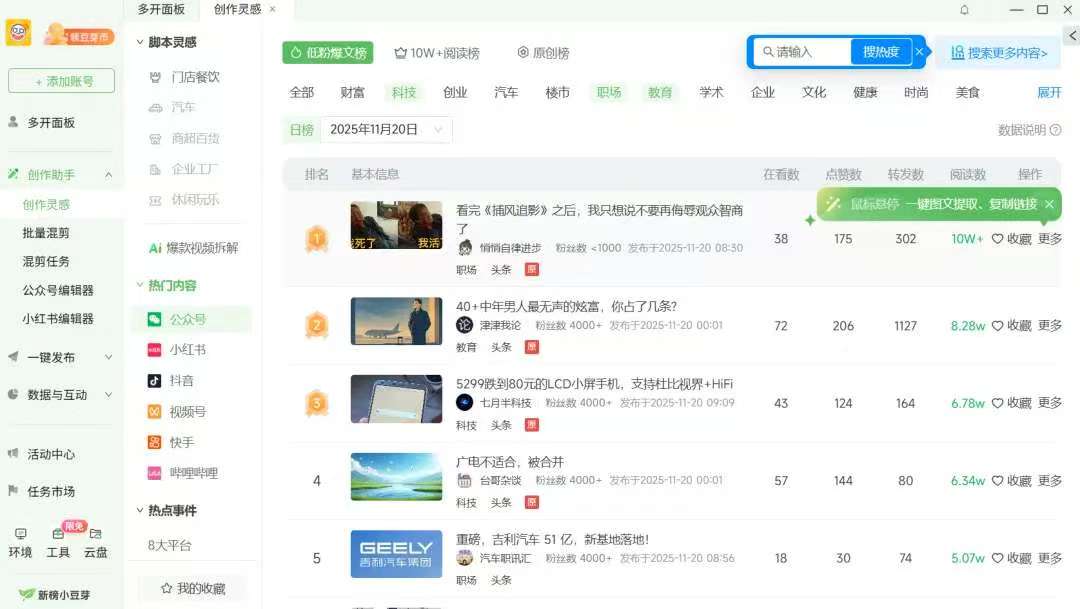Close the 创作灵感 tab
This screenshot has height=609, width=1080.
coord(273,9)
